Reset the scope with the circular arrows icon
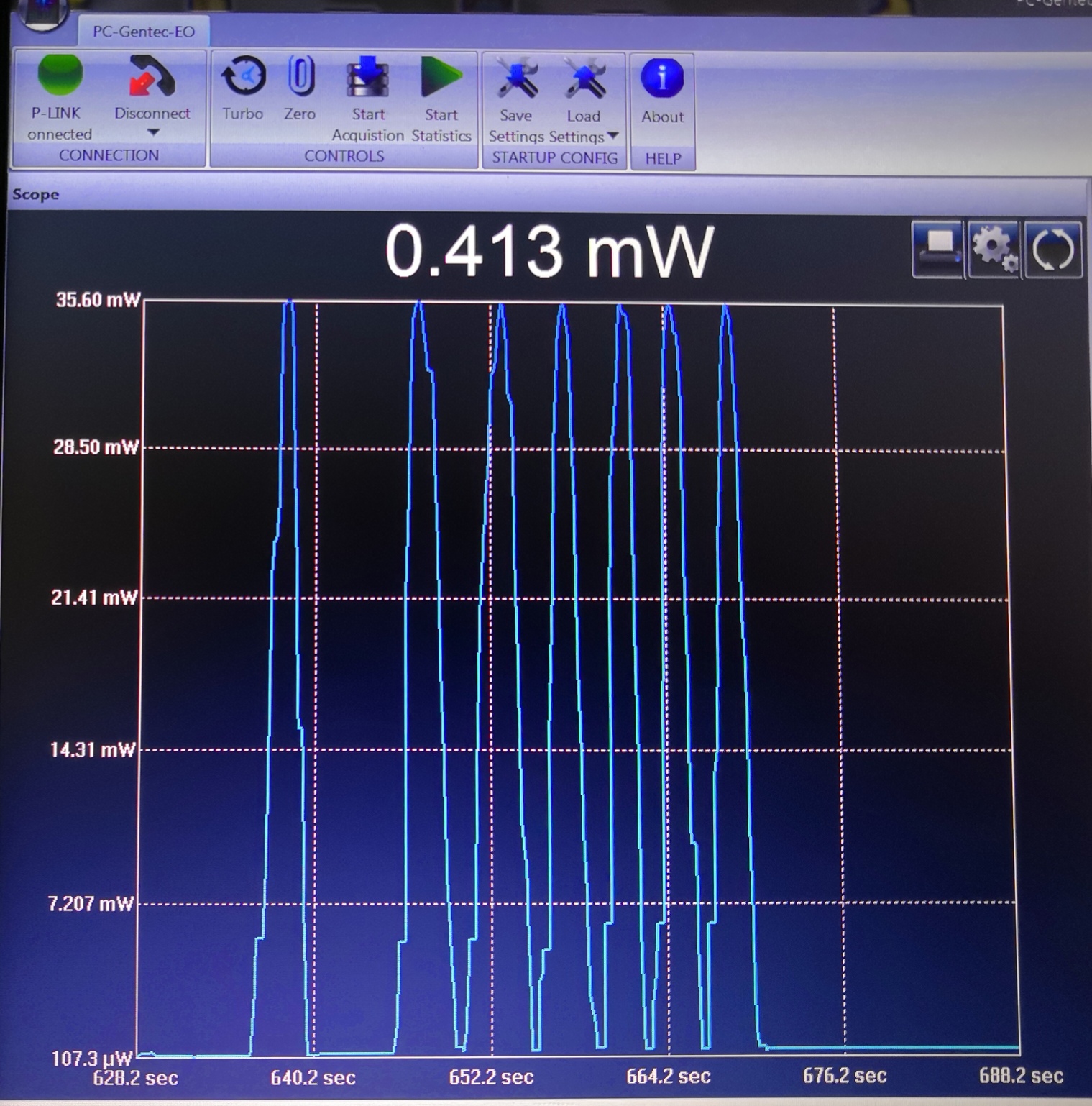Image resolution: width=1092 pixels, height=1106 pixels. 1052,250
